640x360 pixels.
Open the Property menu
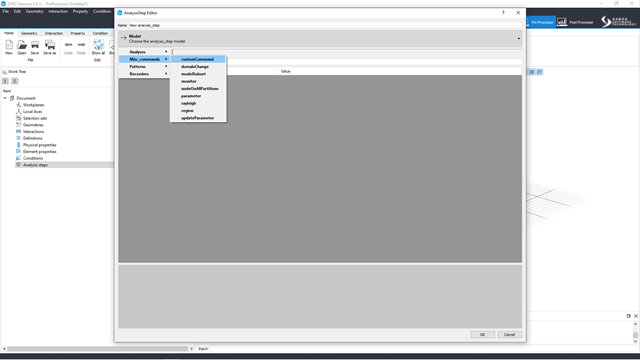(x=80, y=11)
